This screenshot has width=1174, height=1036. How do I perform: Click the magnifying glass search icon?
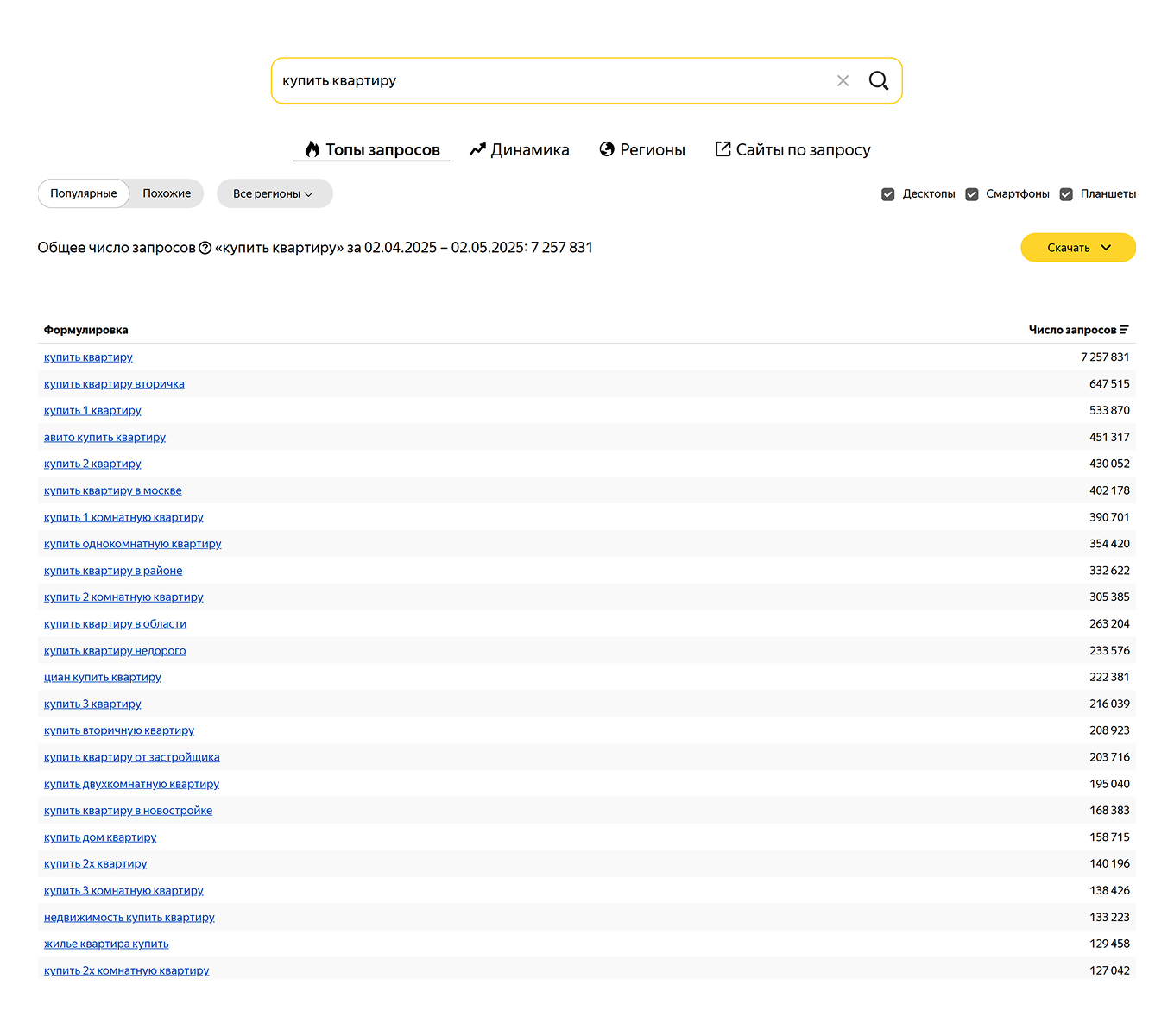coord(878,81)
